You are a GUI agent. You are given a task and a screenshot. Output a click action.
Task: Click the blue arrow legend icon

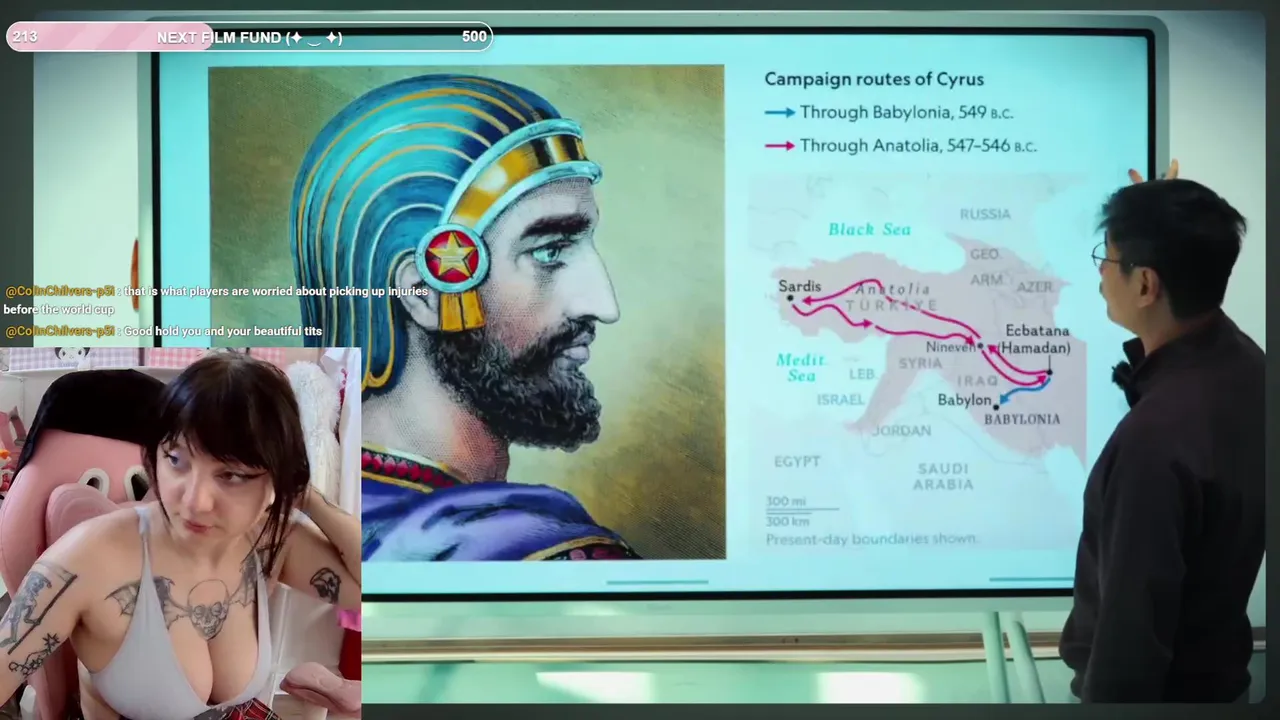(780, 113)
